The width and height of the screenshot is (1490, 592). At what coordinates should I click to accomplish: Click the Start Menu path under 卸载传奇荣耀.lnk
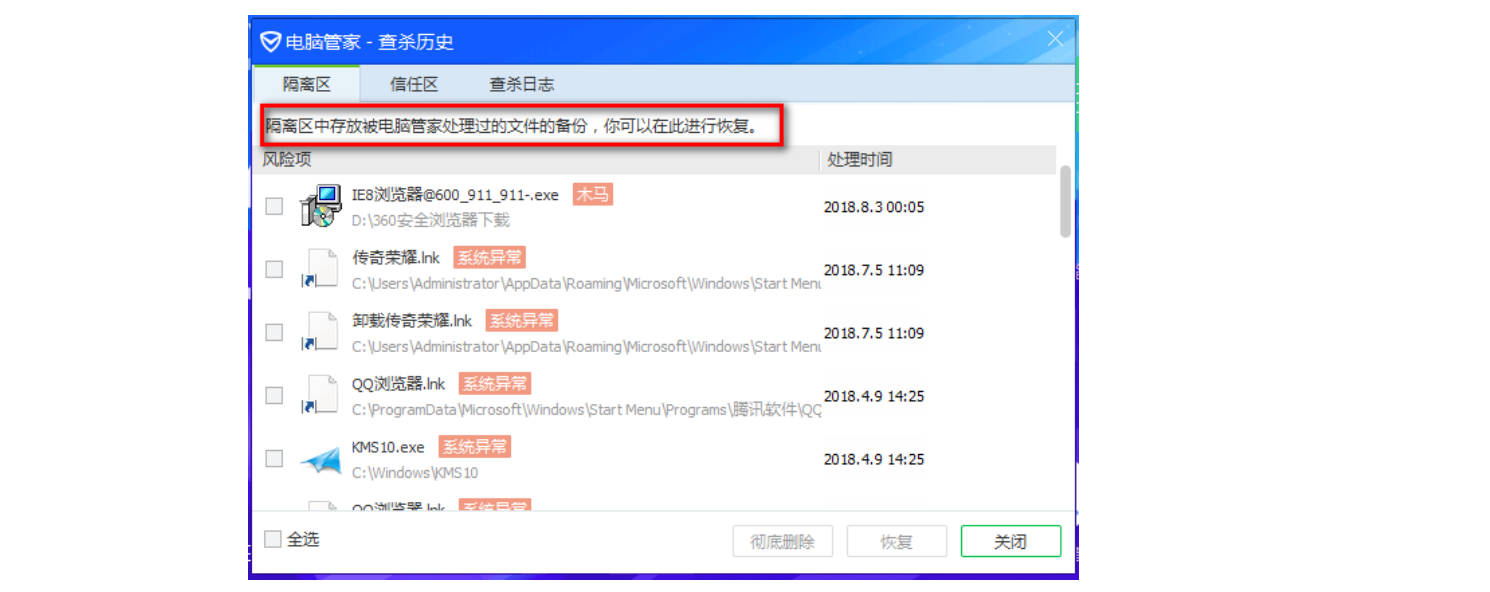pyautogui.click(x=586, y=346)
